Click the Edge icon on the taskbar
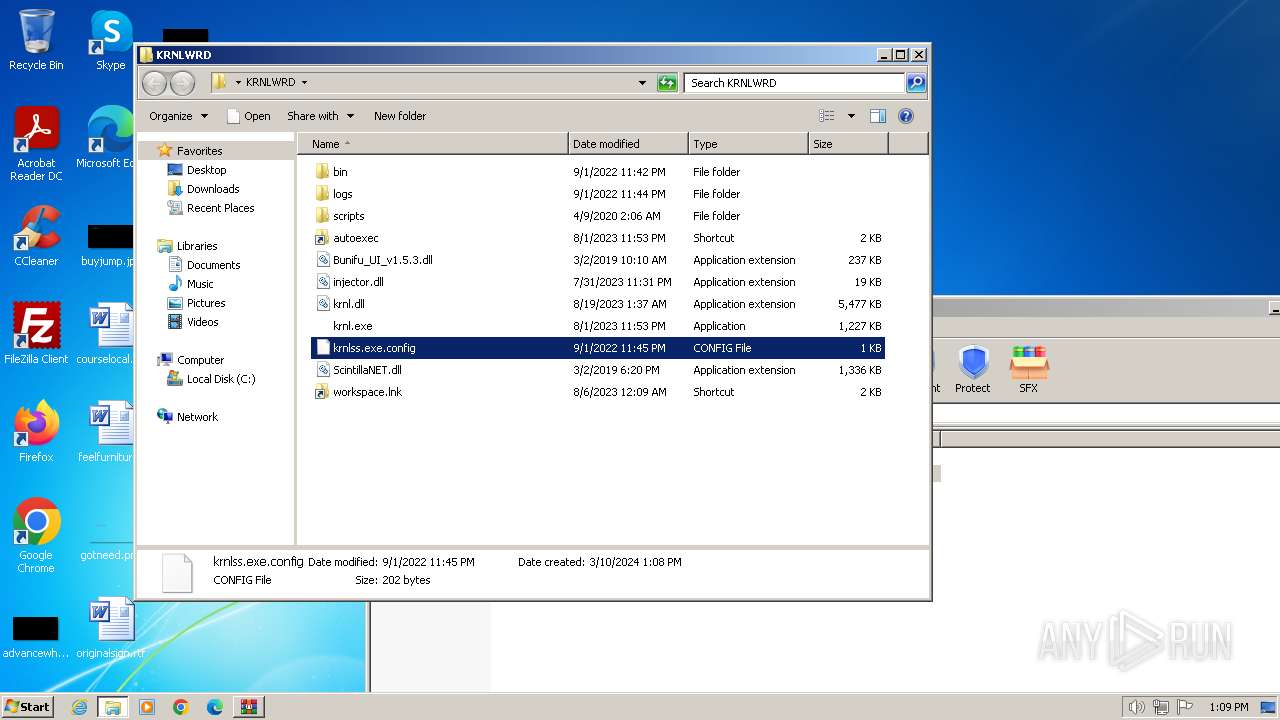Image resolution: width=1280 pixels, height=720 pixels. [215, 707]
